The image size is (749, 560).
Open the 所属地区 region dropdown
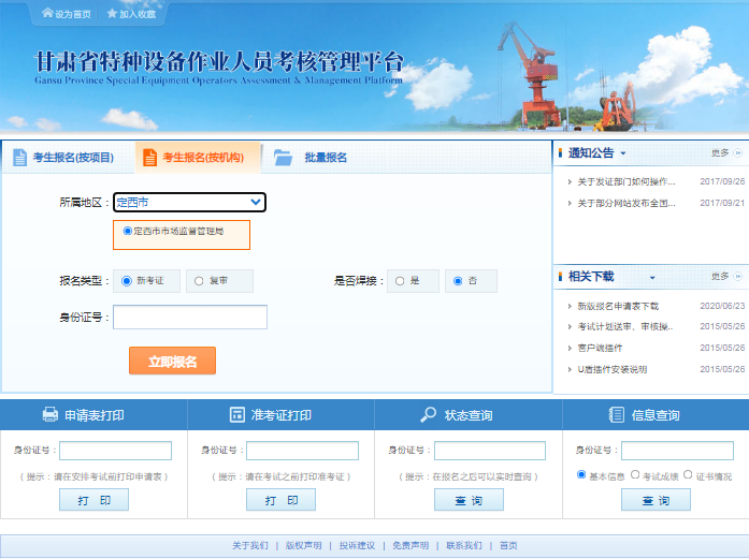pos(189,202)
